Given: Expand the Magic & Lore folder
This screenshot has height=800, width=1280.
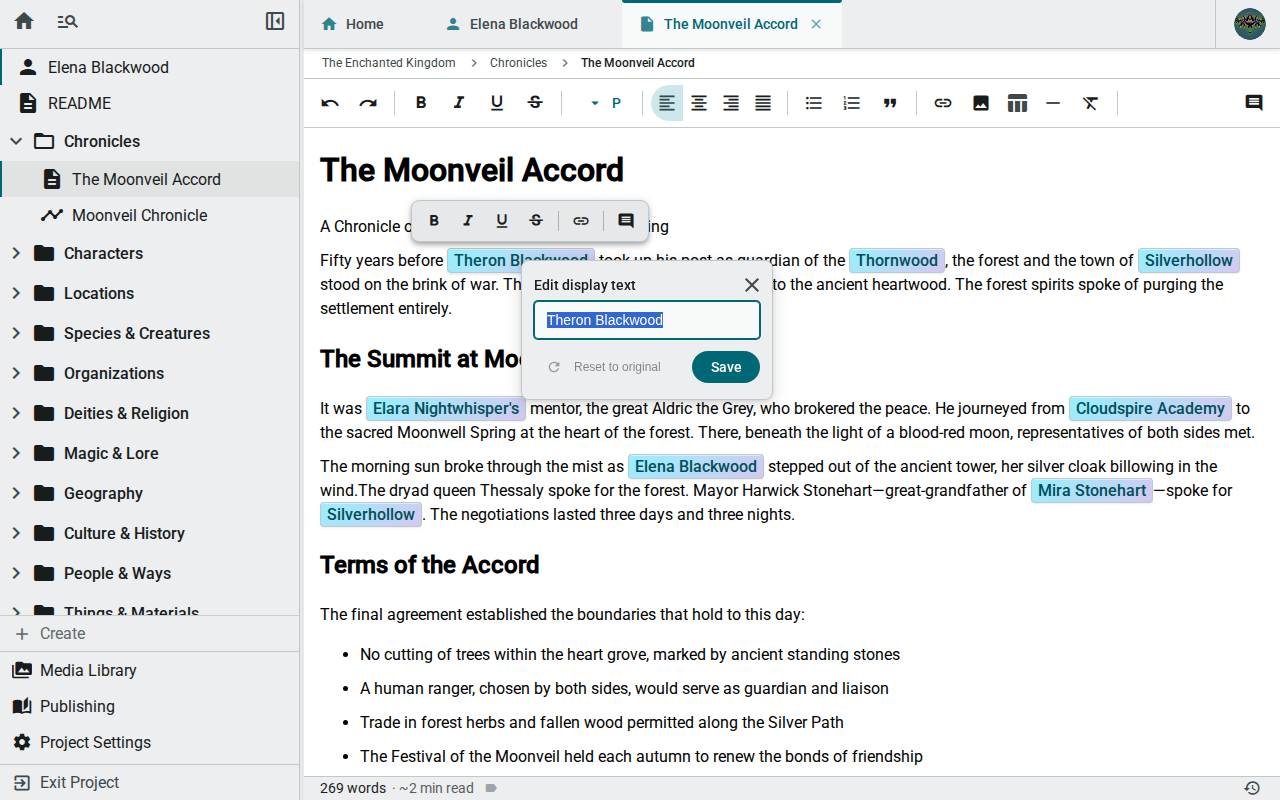Looking at the screenshot, I should click(16, 453).
